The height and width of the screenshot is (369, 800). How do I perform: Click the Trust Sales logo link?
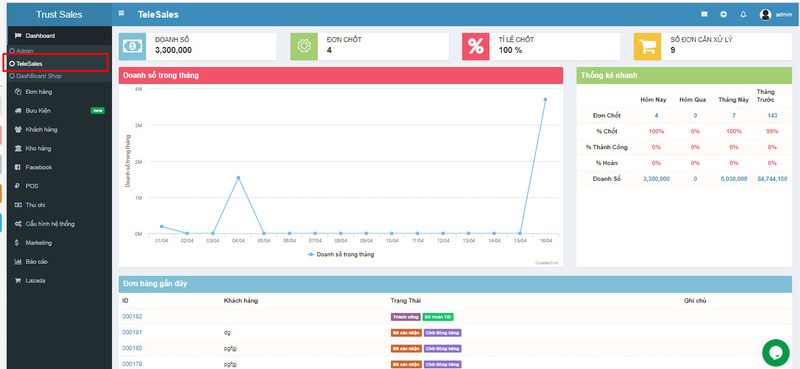pyautogui.click(x=59, y=14)
